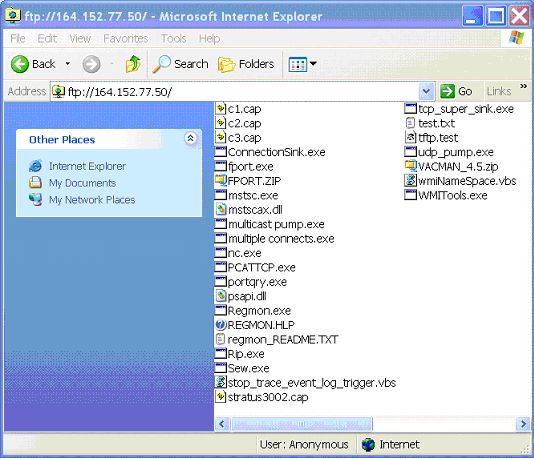The height and width of the screenshot is (459, 534).
Task: Expand the Views dropdown arrow
Action: pos(313,64)
